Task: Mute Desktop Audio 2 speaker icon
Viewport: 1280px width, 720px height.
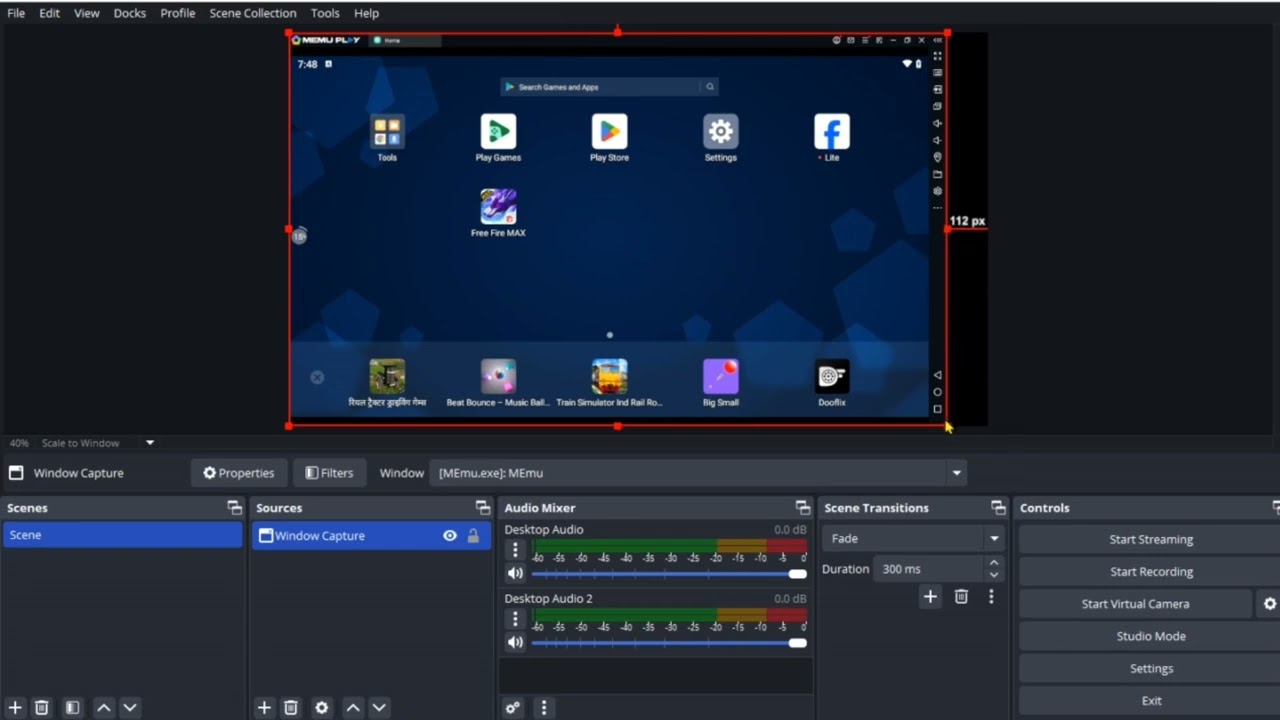Action: click(x=515, y=642)
